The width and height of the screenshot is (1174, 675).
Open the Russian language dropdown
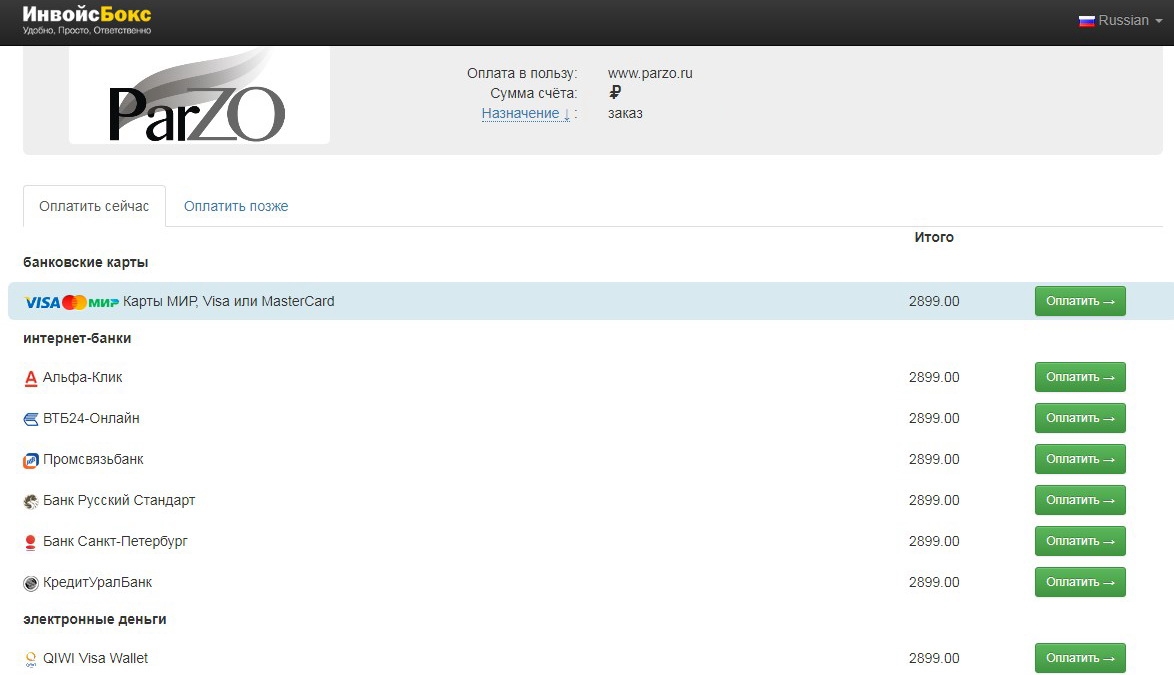coord(1120,21)
